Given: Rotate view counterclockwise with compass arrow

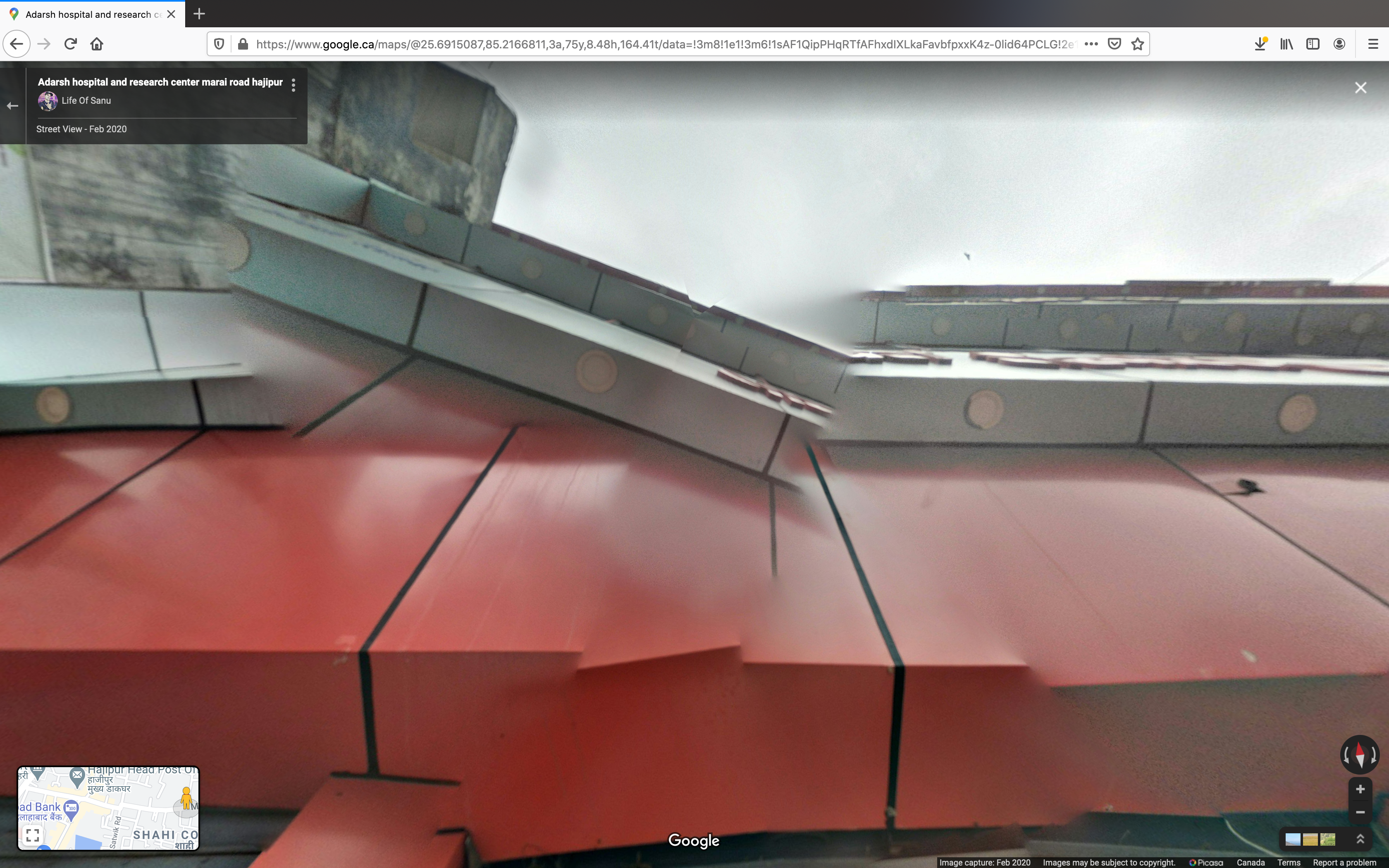Looking at the screenshot, I should 1346,755.
